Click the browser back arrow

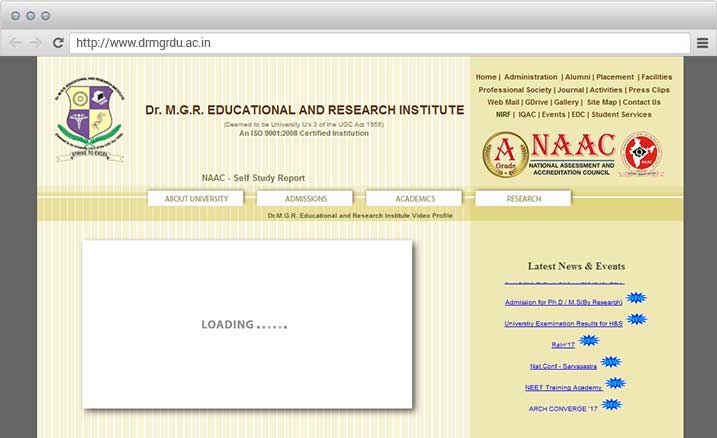point(15,43)
